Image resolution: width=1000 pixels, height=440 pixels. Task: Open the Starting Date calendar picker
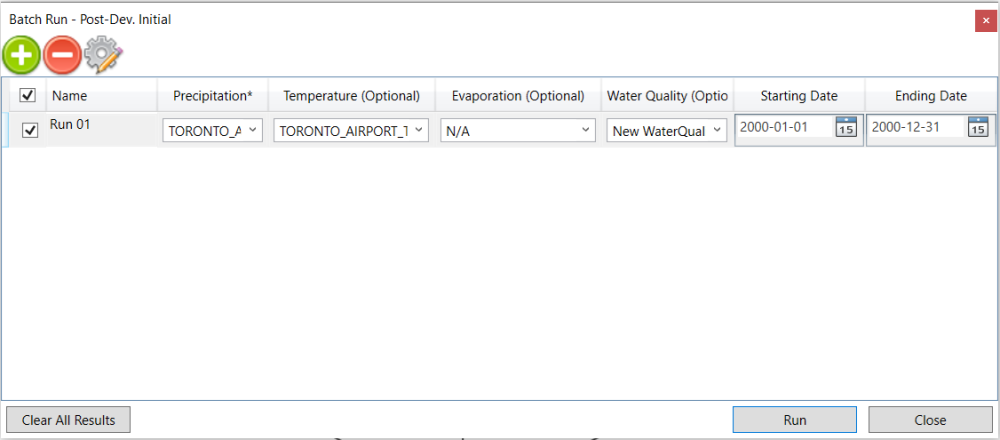pos(846,128)
